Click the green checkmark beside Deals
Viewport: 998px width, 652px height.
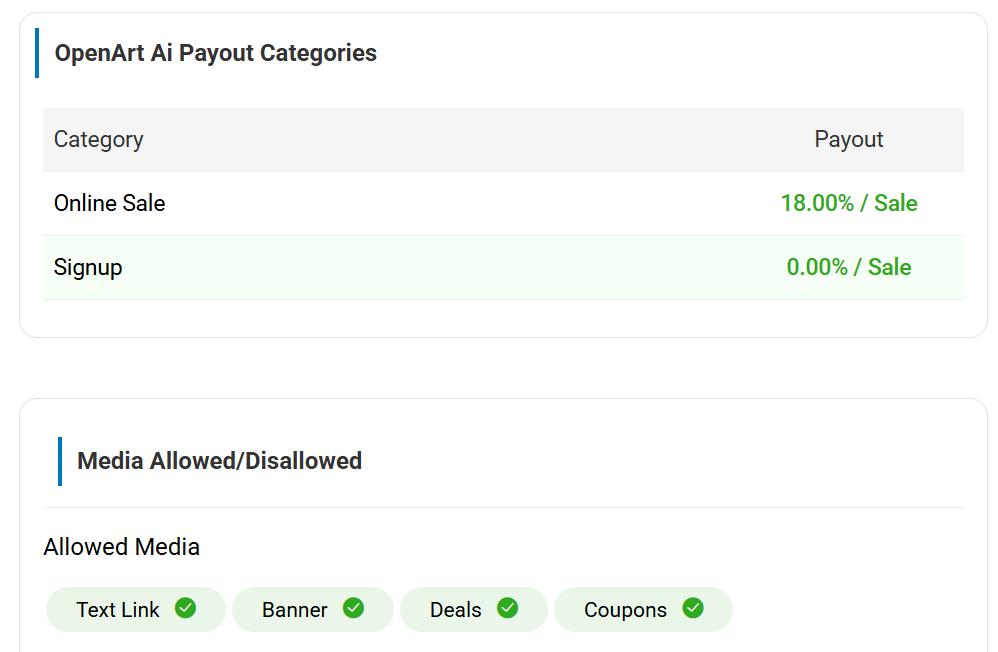click(507, 608)
